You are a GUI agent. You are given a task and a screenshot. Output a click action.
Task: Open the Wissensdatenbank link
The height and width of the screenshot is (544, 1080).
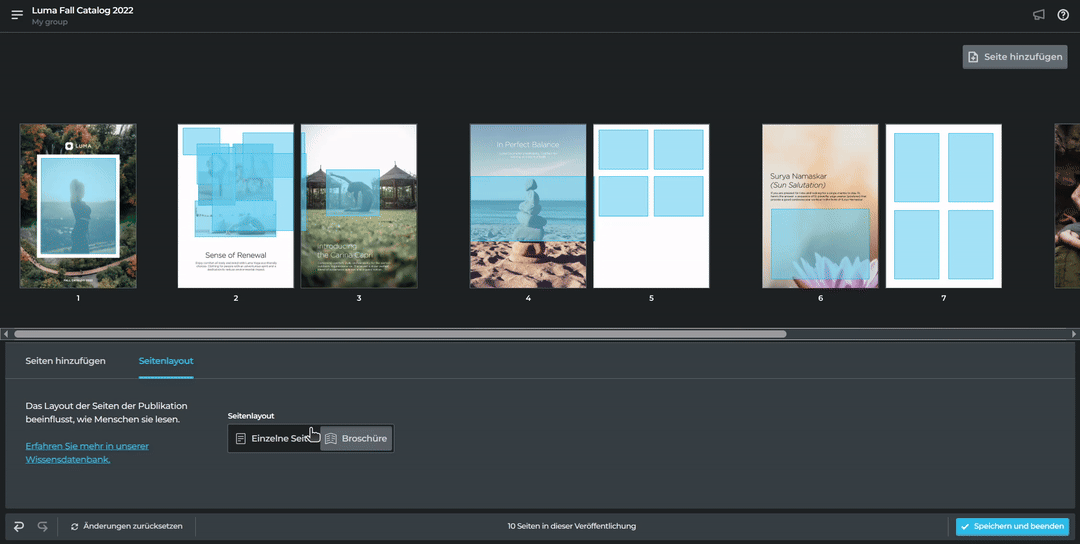pos(86,452)
